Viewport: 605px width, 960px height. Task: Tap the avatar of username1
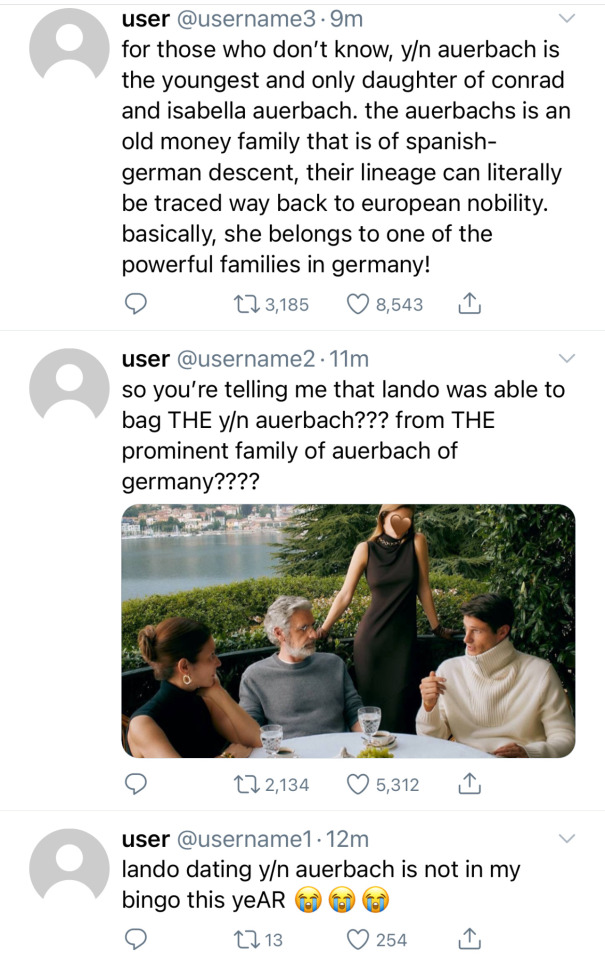tap(69, 866)
